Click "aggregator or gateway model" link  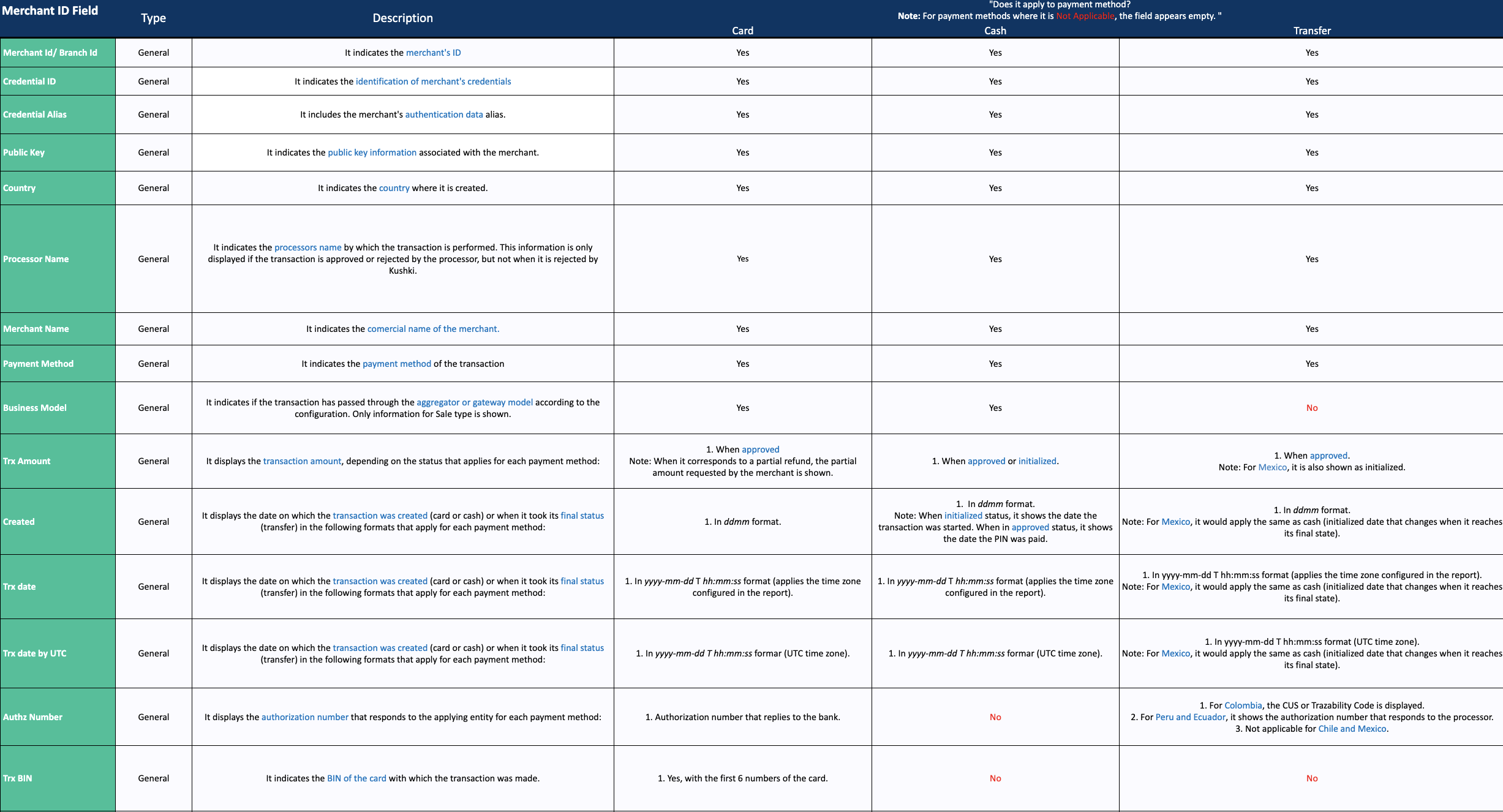474,402
